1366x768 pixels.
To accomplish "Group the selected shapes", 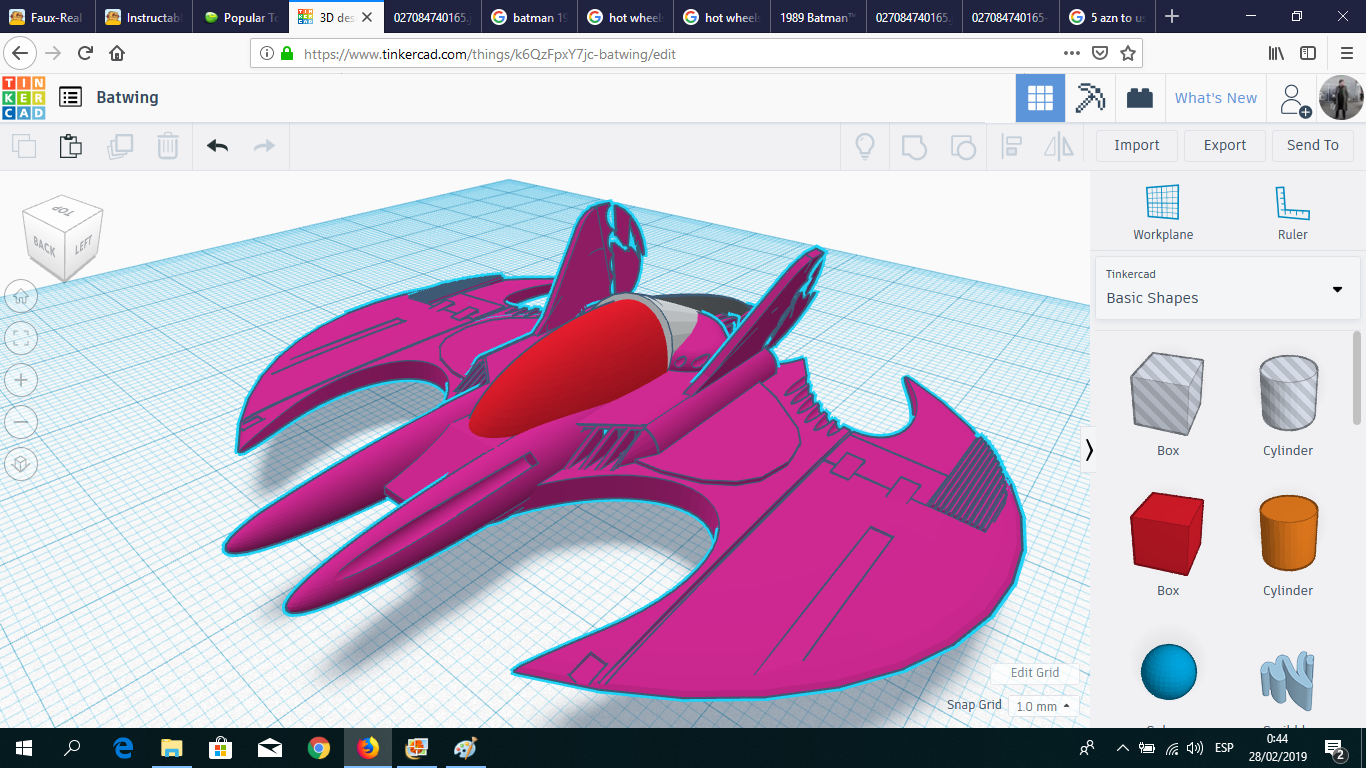I will [x=913, y=146].
